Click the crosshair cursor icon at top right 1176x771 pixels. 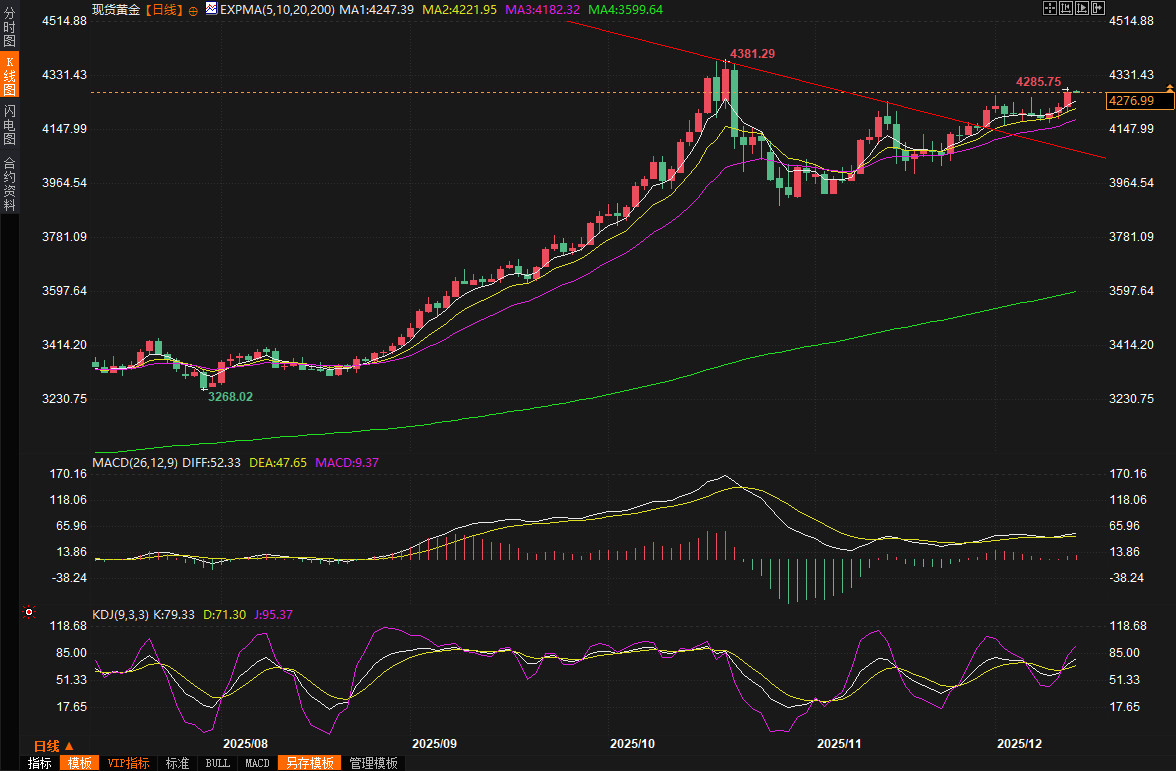tap(1050, 8)
